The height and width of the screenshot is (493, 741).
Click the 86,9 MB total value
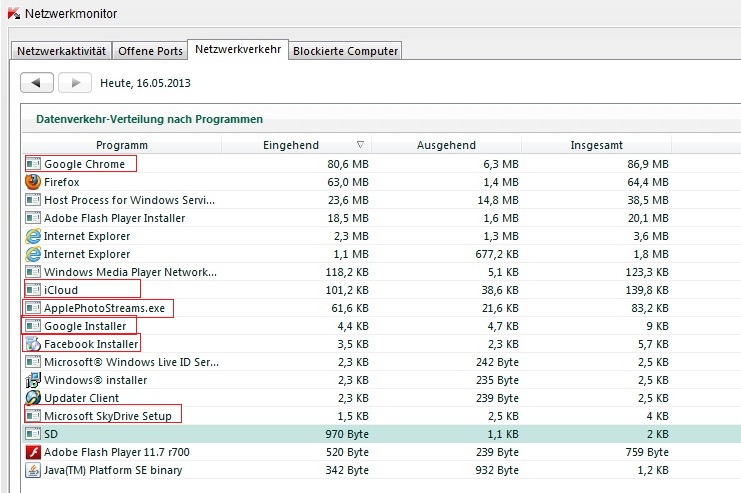[x=648, y=164]
